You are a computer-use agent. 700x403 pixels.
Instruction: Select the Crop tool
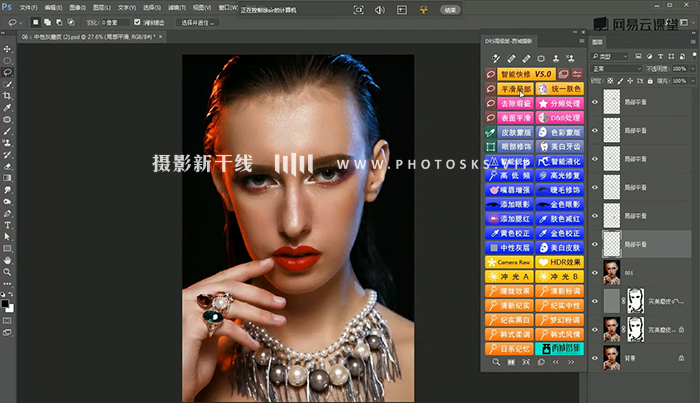(x=7, y=96)
